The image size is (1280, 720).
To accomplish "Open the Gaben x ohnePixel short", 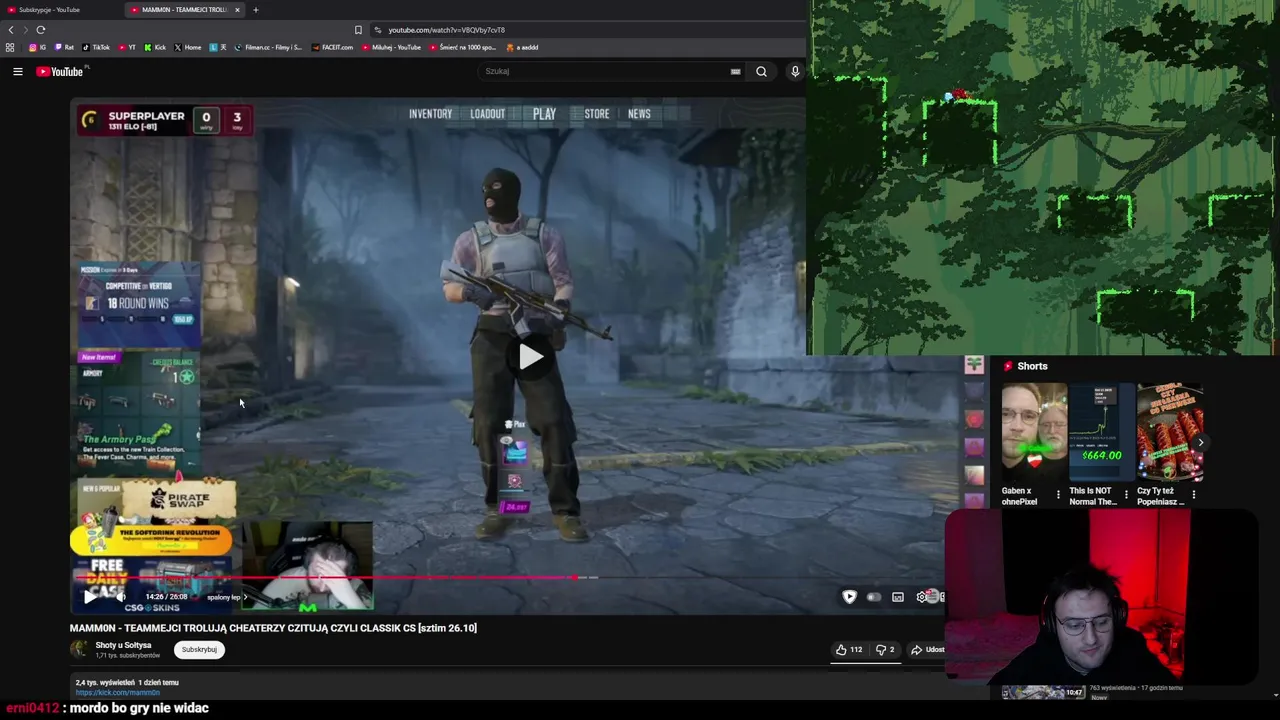I will tap(1033, 432).
